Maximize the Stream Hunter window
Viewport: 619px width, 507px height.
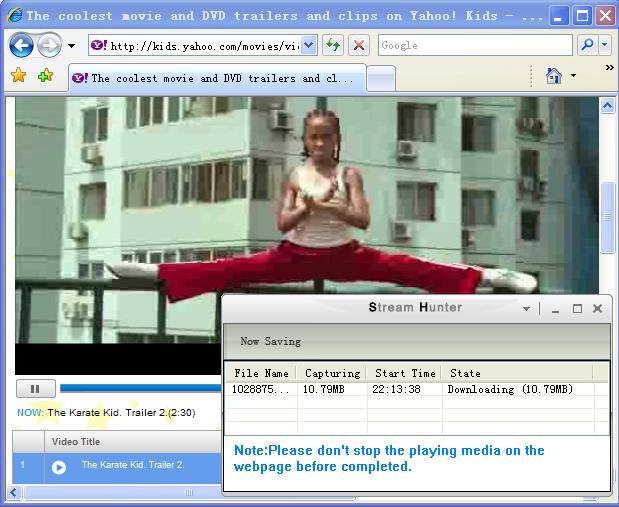click(577, 308)
